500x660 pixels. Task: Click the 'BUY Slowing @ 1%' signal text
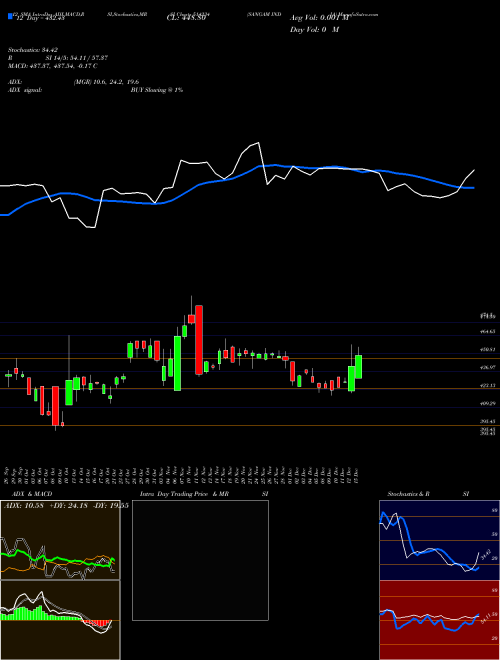[157, 90]
